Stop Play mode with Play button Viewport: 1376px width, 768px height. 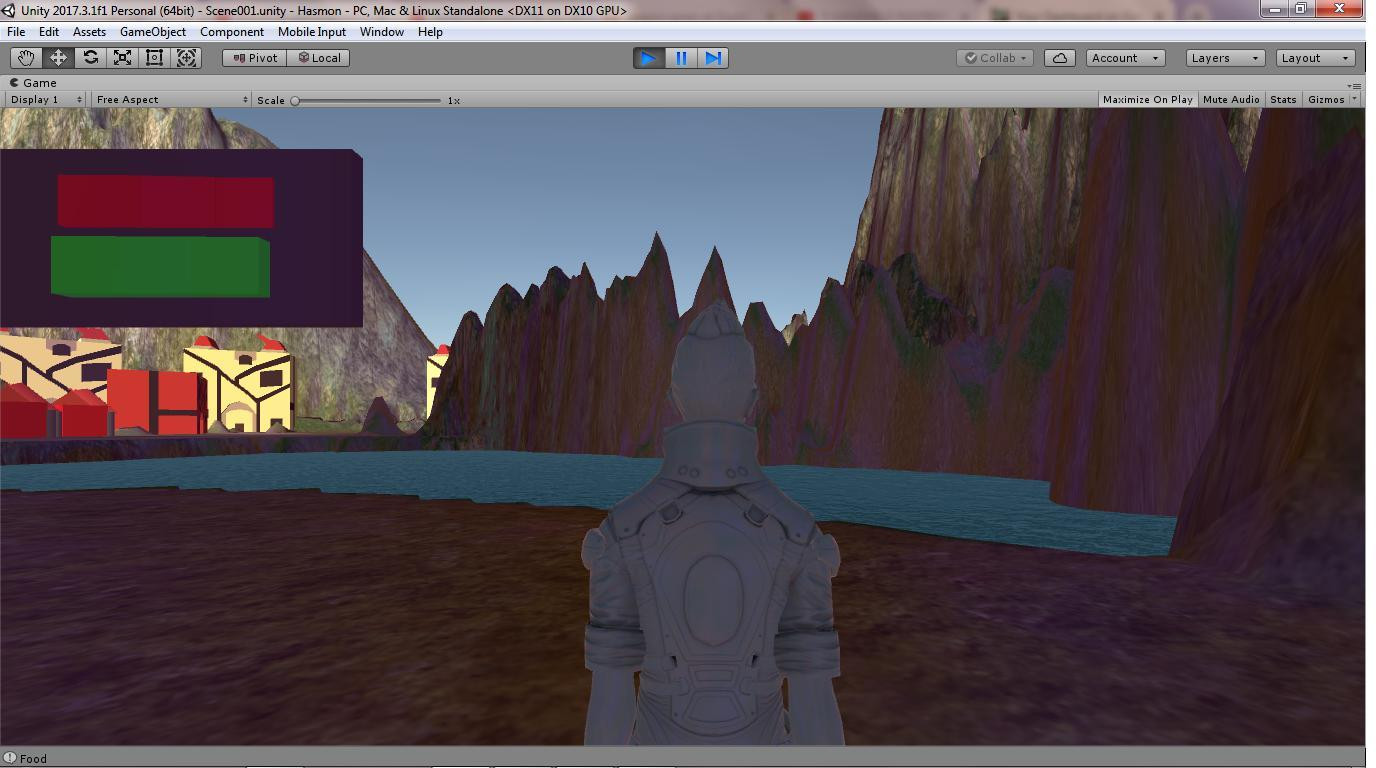tap(649, 58)
